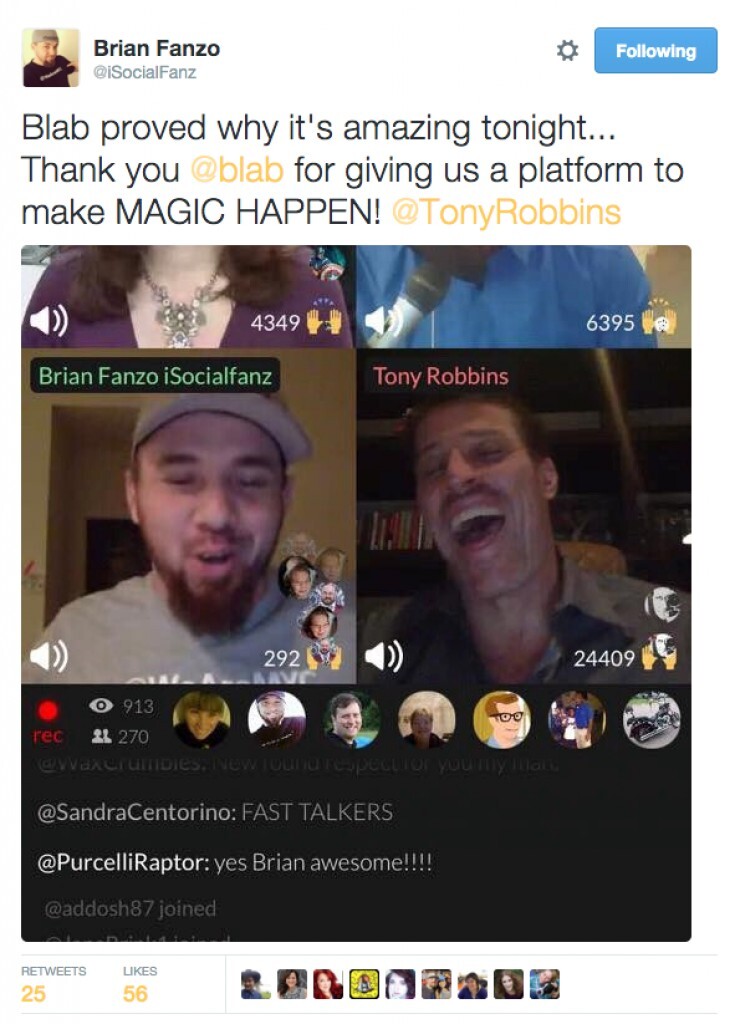Image resolution: width=735 pixels, height=1024 pixels.
Task: Select the glasses cartoon viewer avatar
Action: click(x=502, y=719)
